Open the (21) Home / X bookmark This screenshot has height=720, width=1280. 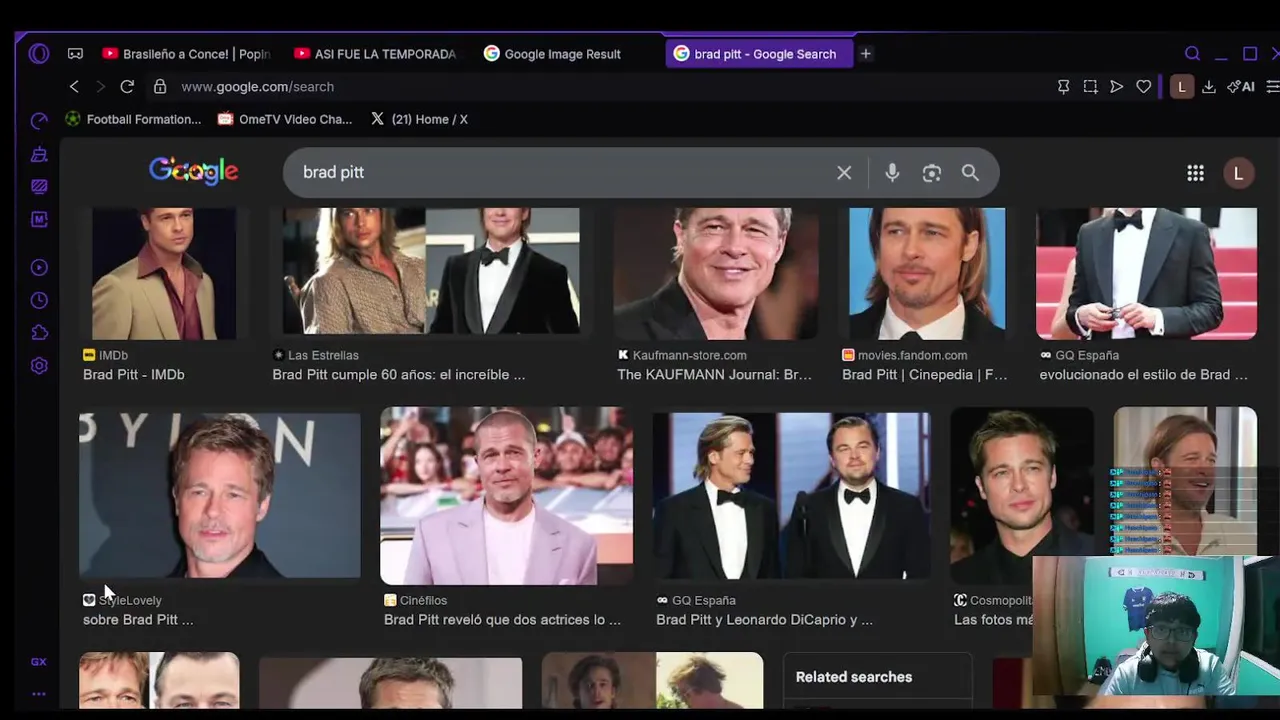pyautogui.click(x=419, y=119)
